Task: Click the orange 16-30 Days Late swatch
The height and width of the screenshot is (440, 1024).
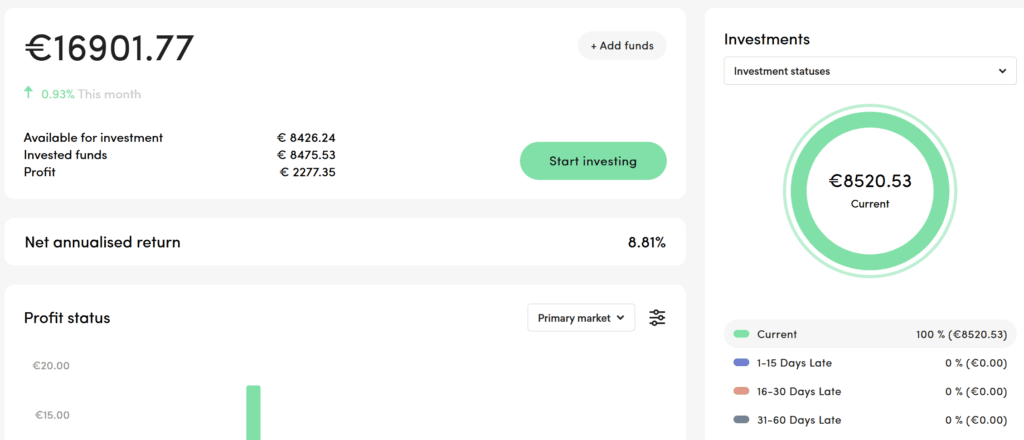Action: coord(741,391)
